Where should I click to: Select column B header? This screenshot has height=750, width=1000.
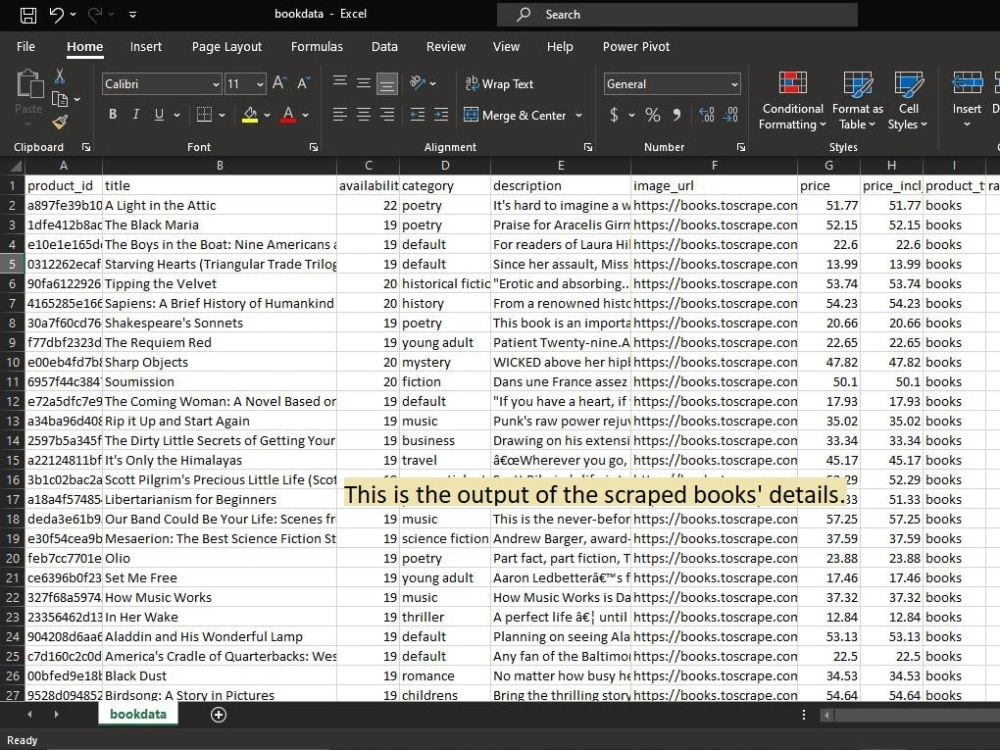[219, 166]
